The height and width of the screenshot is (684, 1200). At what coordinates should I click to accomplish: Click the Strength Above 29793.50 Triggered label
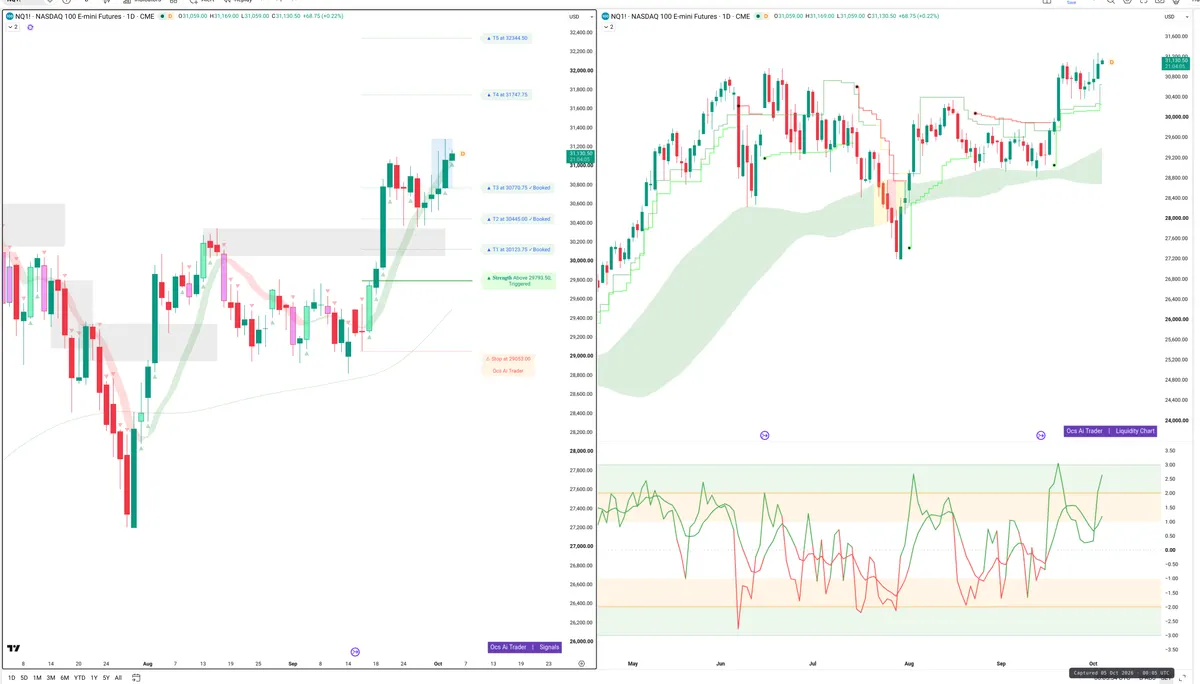(518, 281)
